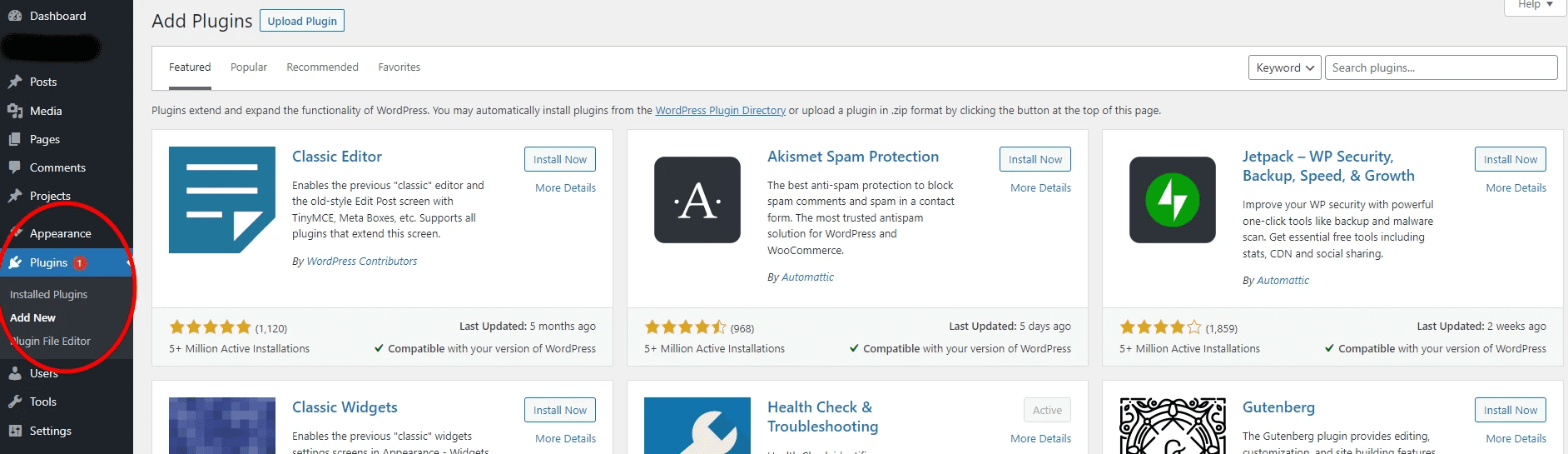
Task: Click the Projects pin icon
Action: pyautogui.click(x=15, y=196)
